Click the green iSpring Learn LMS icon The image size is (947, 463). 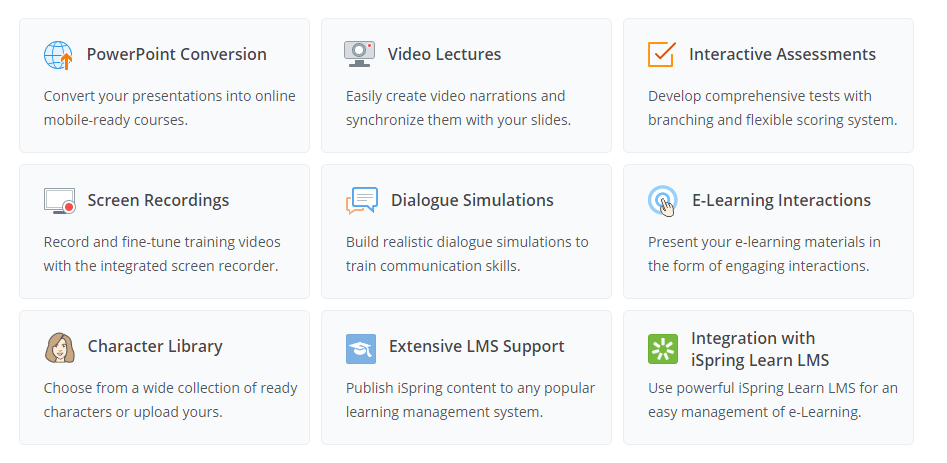click(662, 348)
